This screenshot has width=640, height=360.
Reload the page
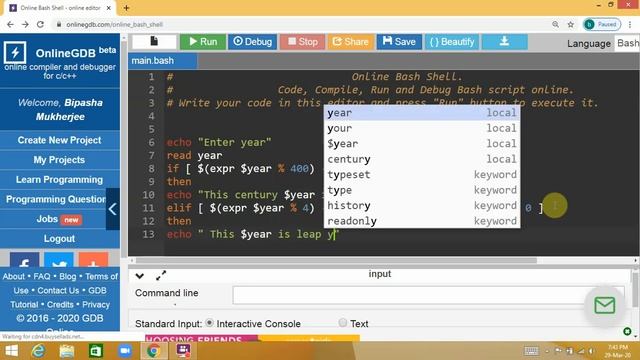(40, 24)
